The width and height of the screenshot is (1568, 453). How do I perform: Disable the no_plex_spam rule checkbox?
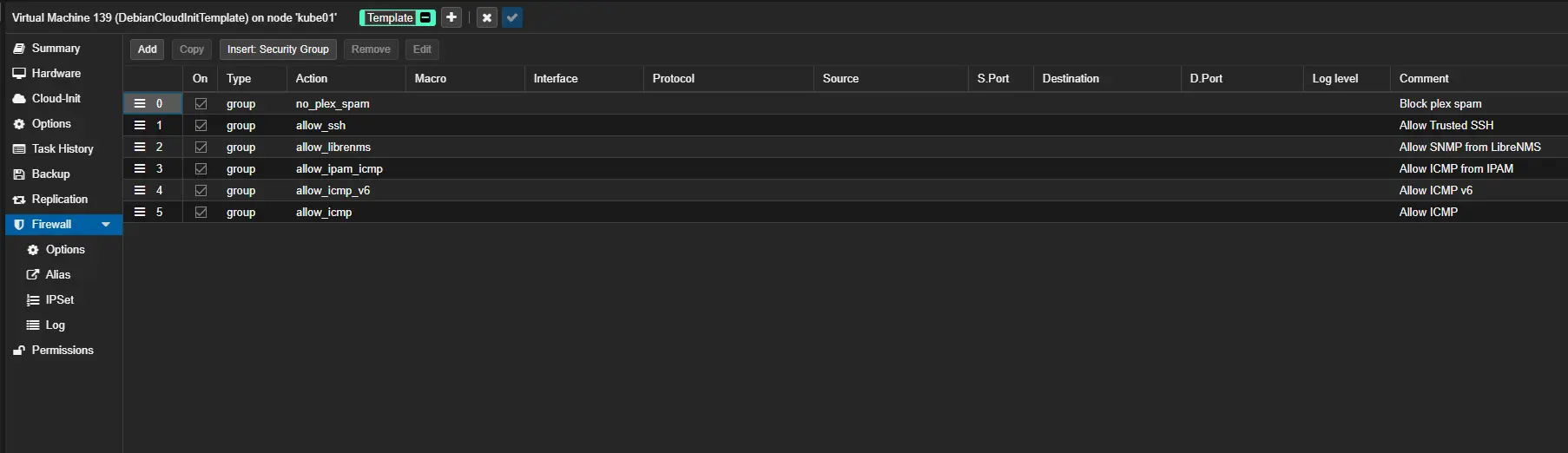pyautogui.click(x=201, y=103)
